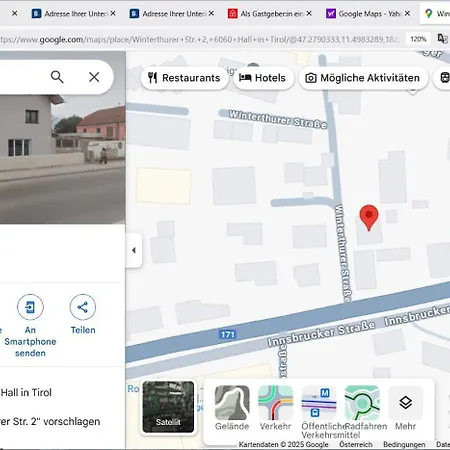Screen dimensions: 450x450
Task: Enable the Gelände terrain layer
Action: 232,408
